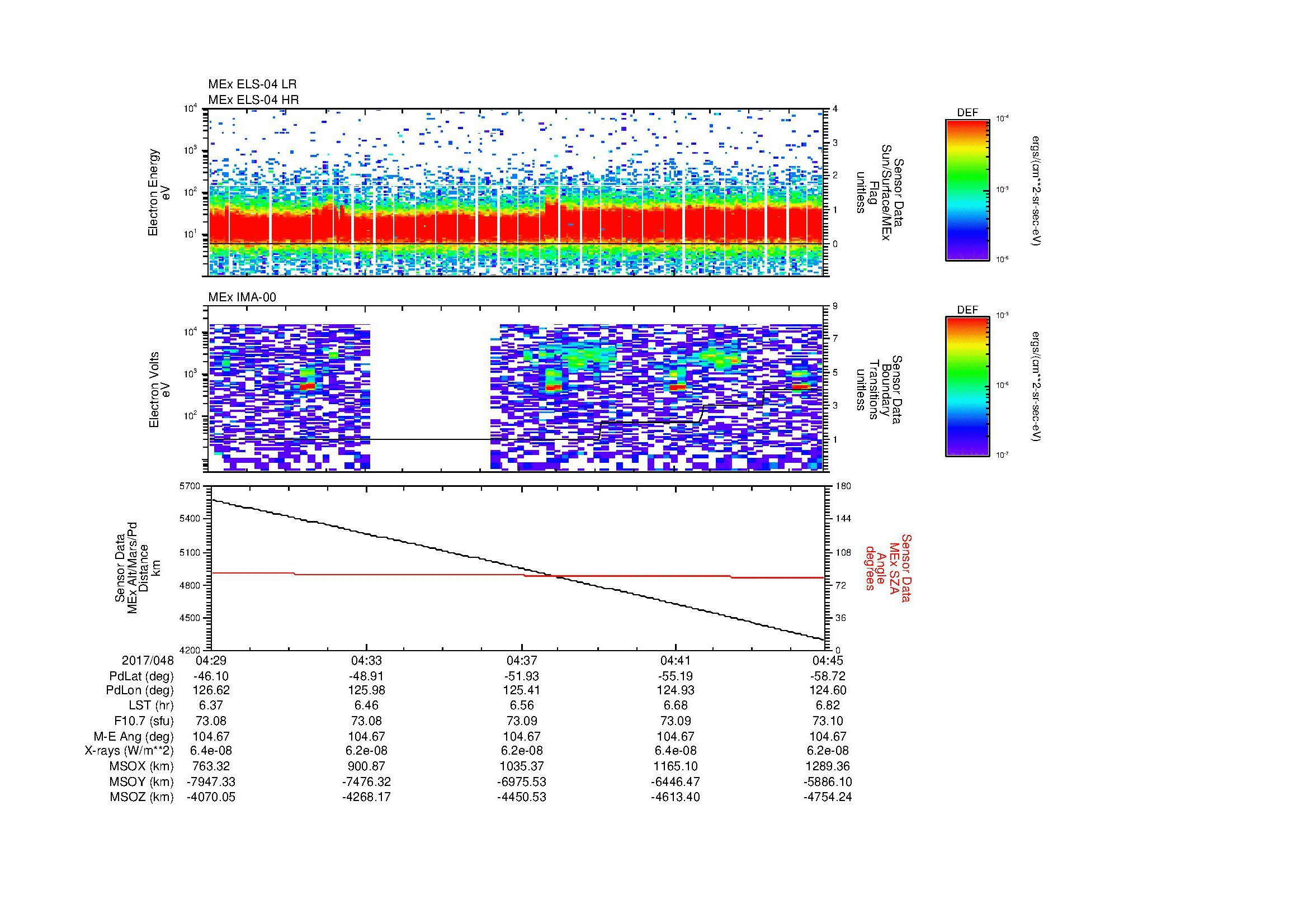Click the 'MSOY (km)' row label
Screen dimensions: 1308x924
pyautogui.click(x=142, y=781)
